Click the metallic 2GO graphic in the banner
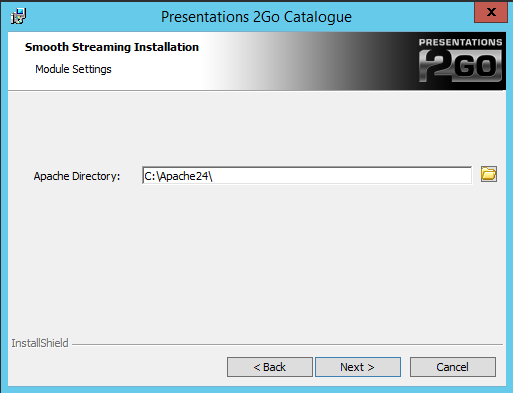Image resolution: width=513 pixels, height=393 pixels. coord(460,66)
